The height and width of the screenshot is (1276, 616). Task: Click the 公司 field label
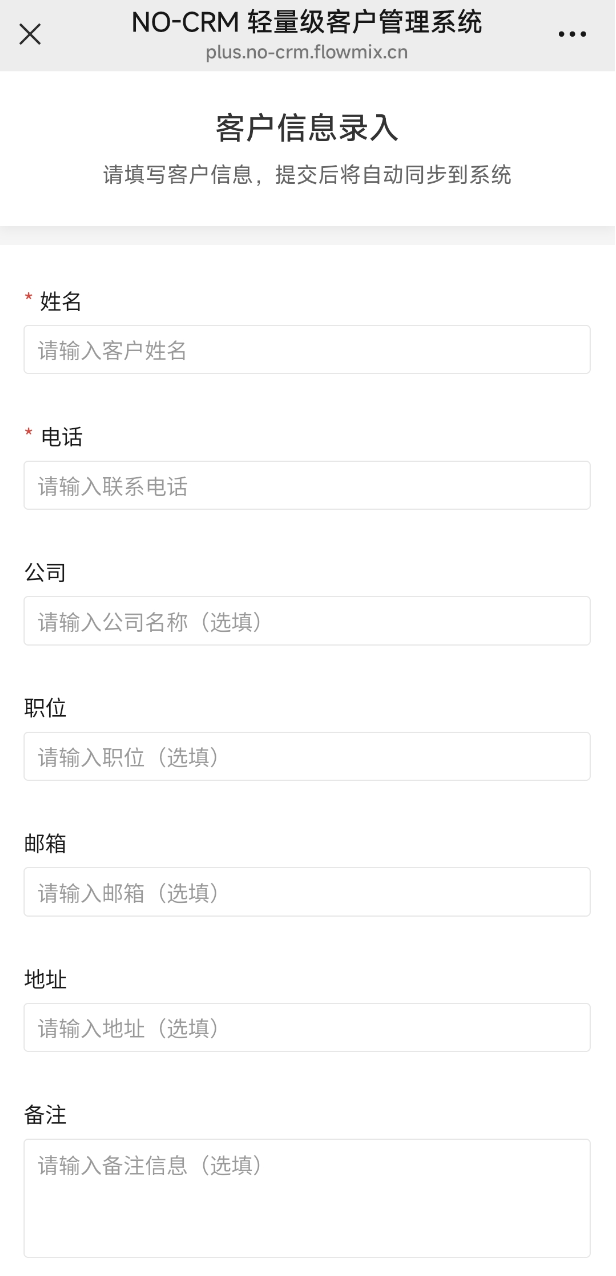point(45,572)
